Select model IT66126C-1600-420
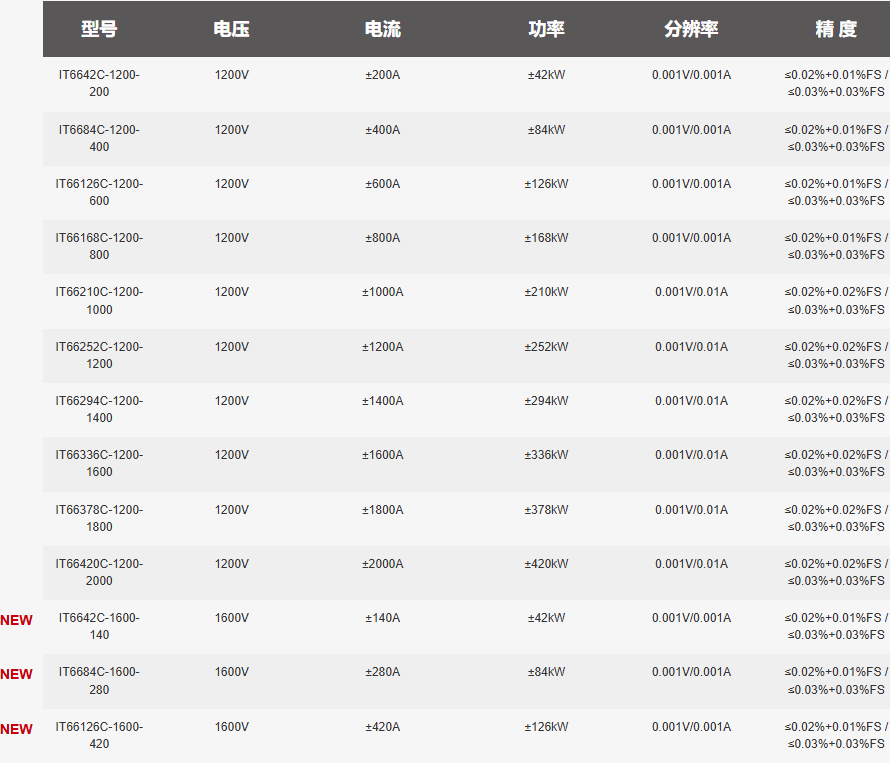890x763 pixels. [99, 735]
